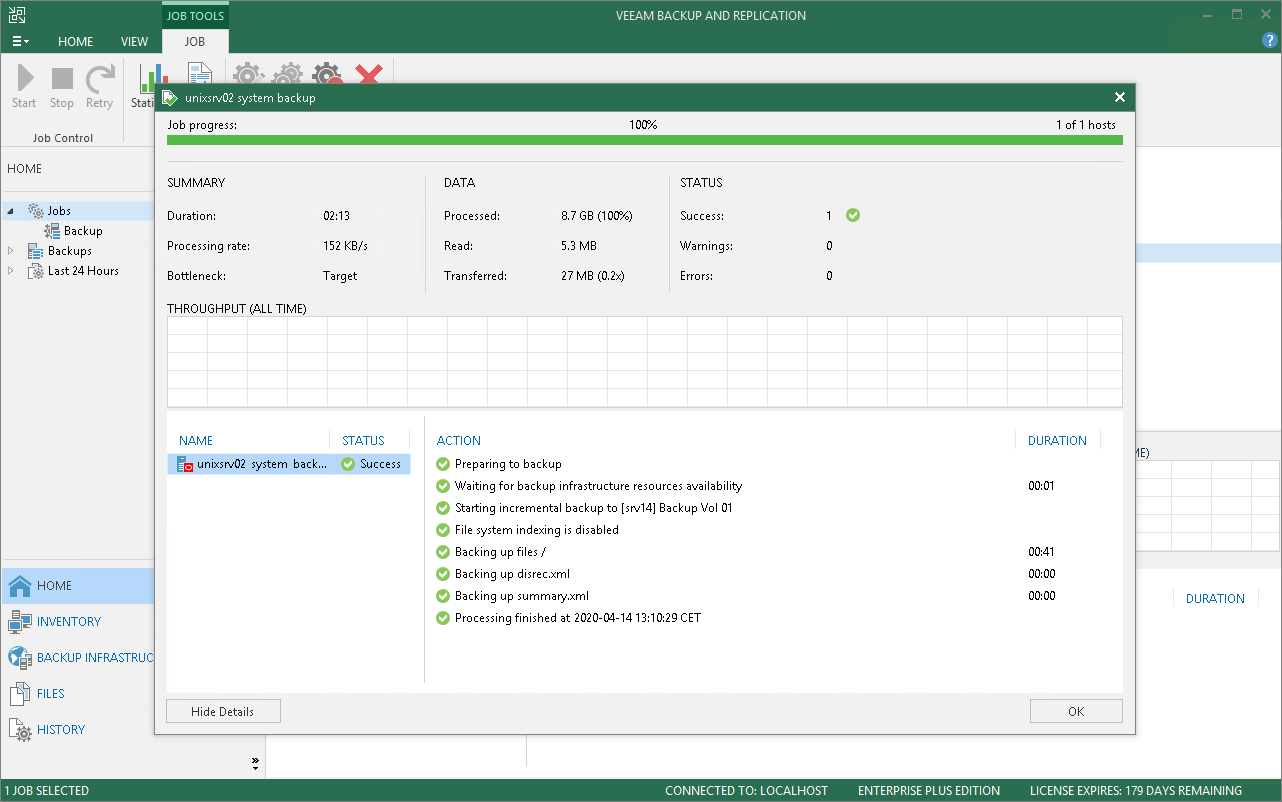Click the green check beside Success count

pos(853,215)
